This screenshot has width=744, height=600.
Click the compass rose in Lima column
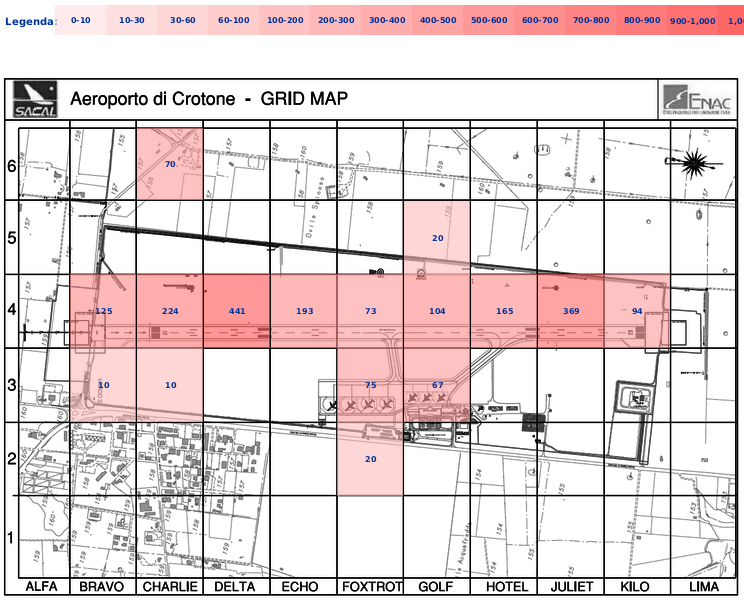pyautogui.click(x=695, y=164)
